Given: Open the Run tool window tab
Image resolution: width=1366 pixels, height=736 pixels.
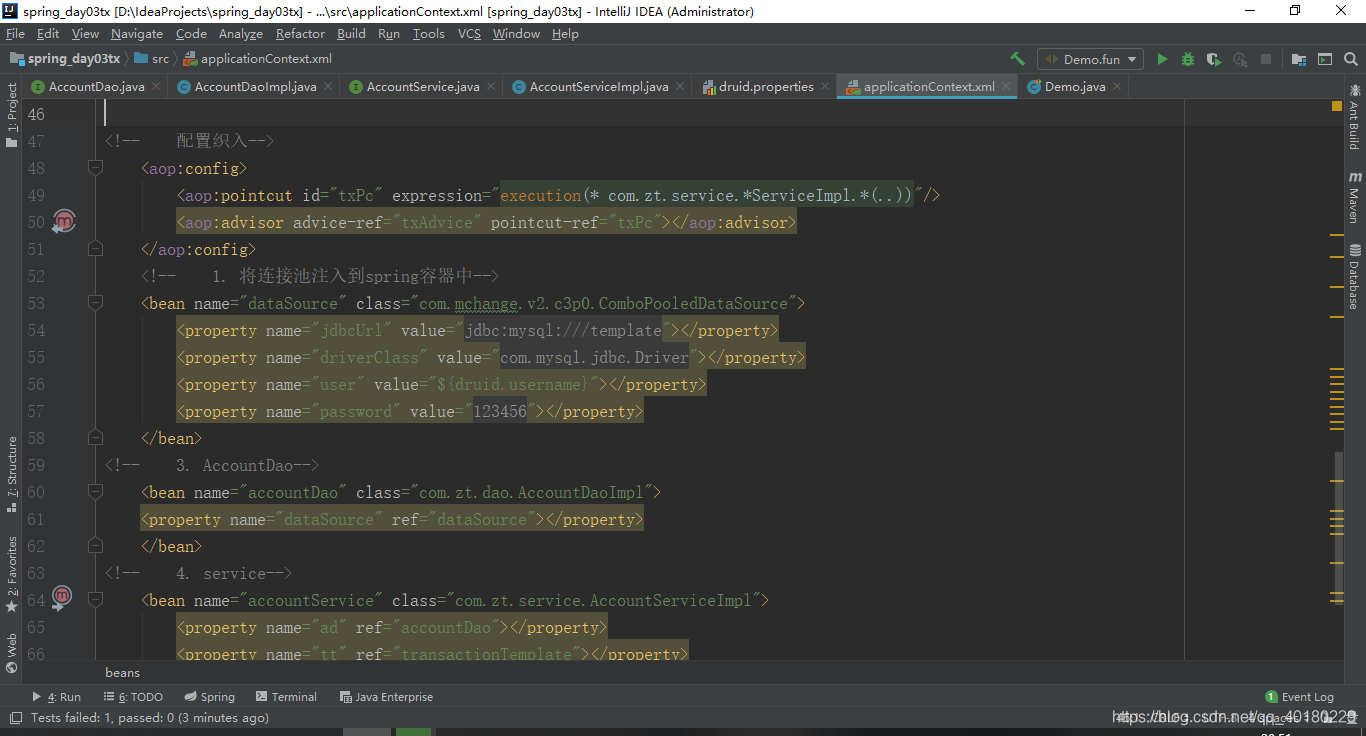Looking at the screenshot, I should pos(57,697).
